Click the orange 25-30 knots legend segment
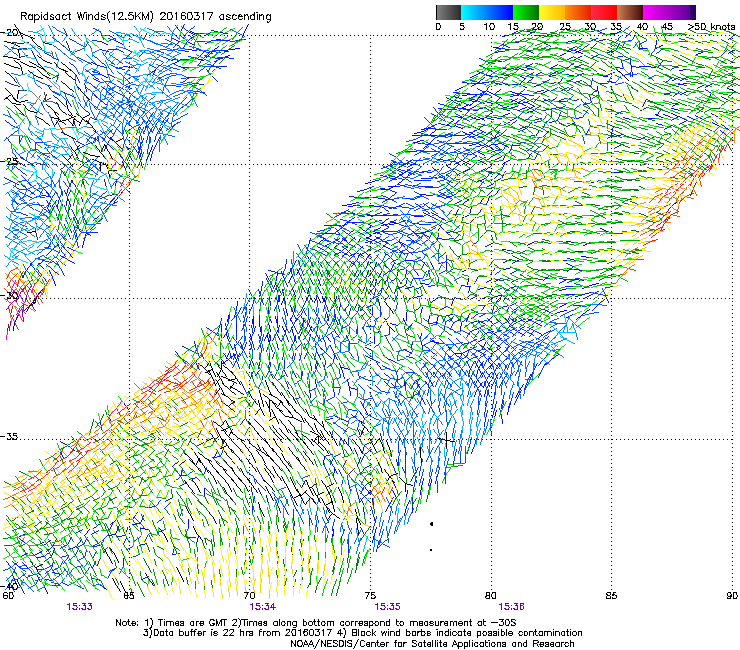 click(578, 12)
